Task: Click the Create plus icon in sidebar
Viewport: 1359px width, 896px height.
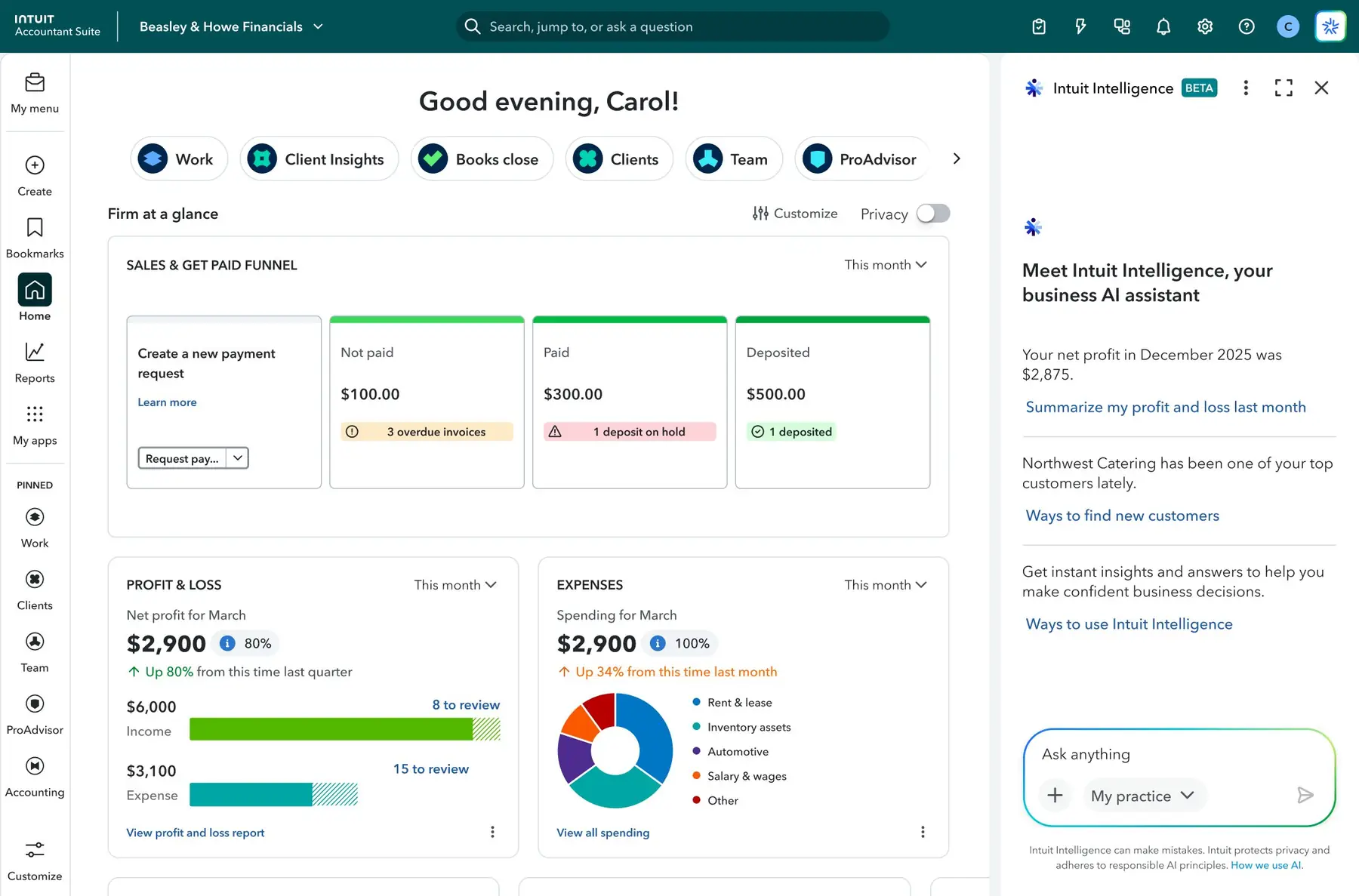Action: point(35,165)
